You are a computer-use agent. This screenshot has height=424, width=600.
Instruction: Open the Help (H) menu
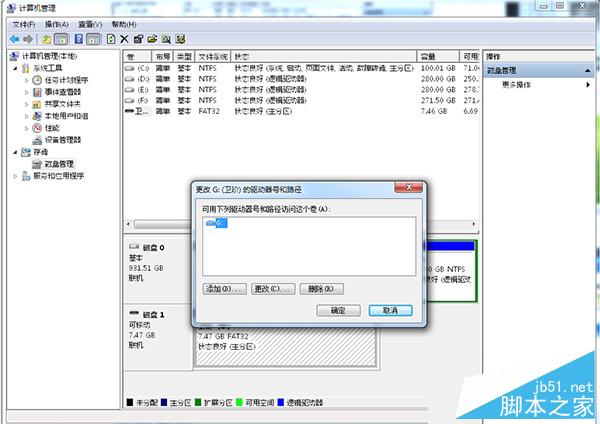124,24
